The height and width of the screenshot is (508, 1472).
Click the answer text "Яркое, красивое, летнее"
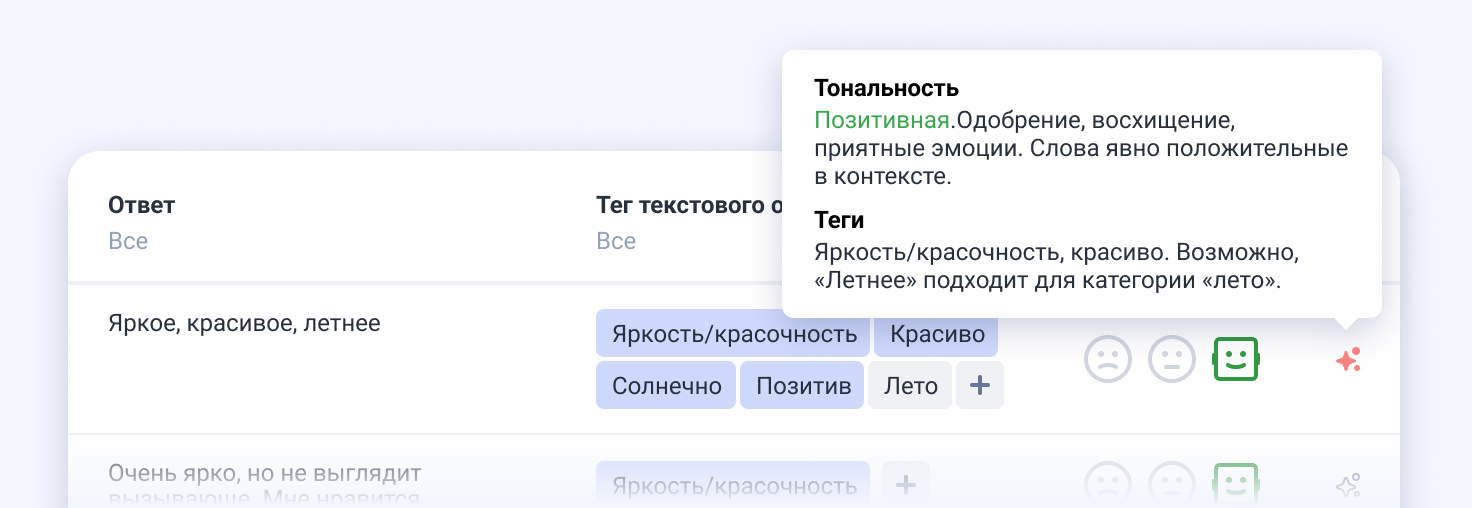coord(243,324)
